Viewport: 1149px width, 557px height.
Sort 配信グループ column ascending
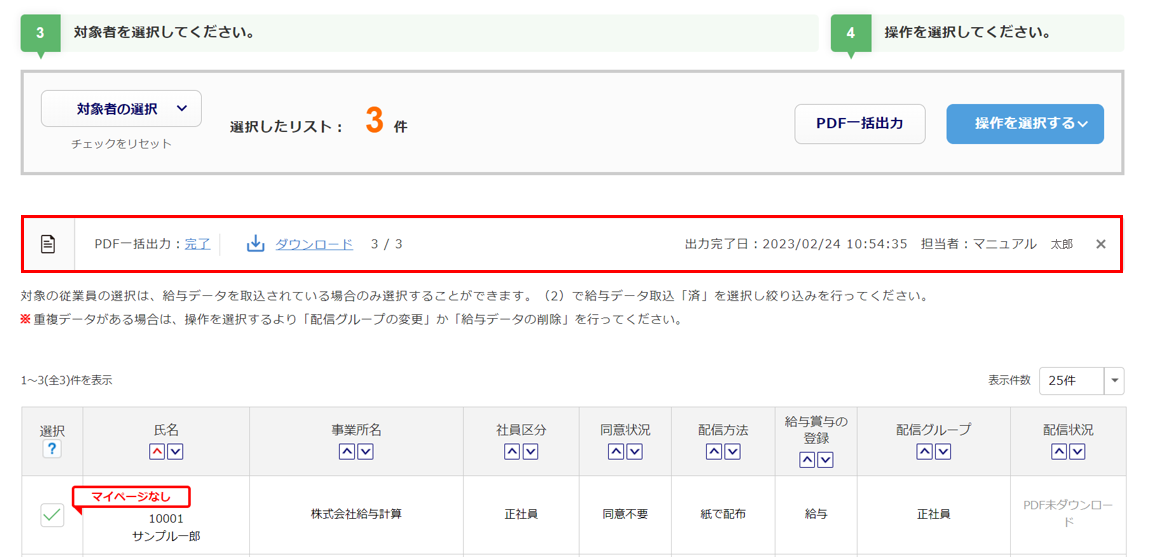coord(925,452)
